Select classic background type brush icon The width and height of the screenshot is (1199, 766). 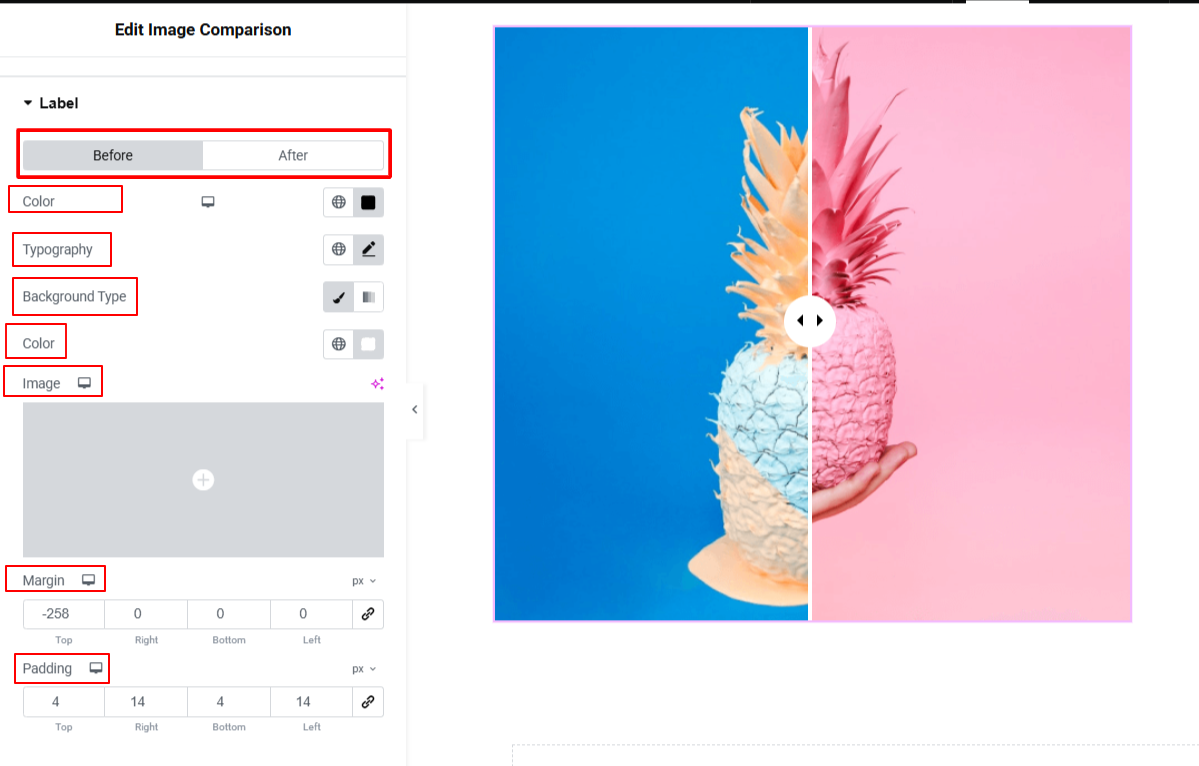339,297
